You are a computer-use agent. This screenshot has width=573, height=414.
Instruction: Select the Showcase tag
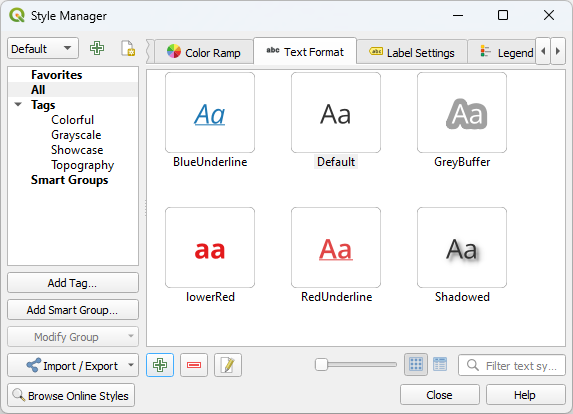[x=77, y=150]
